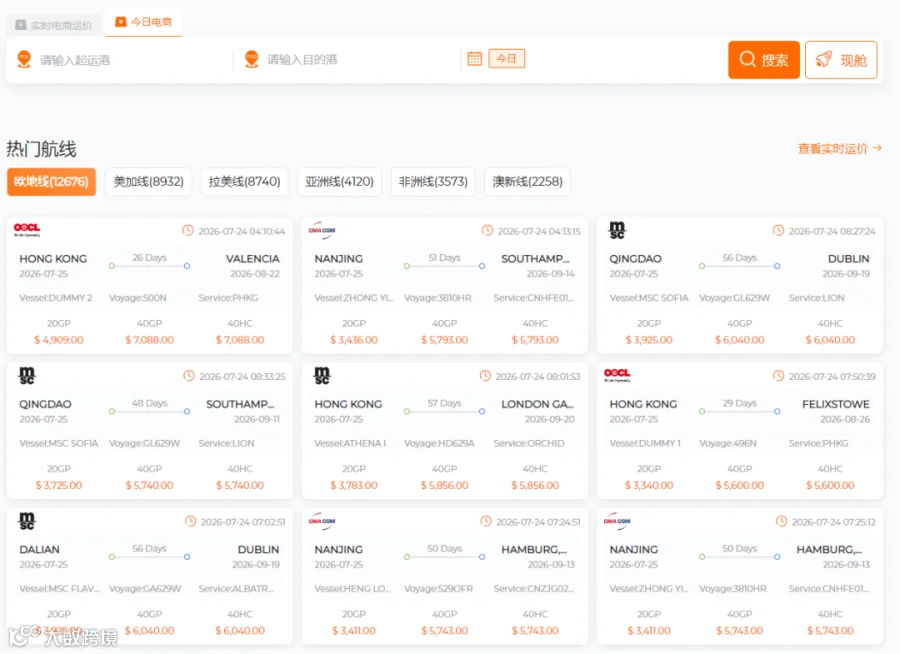Open the calendar date picker icon

point(475,59)
